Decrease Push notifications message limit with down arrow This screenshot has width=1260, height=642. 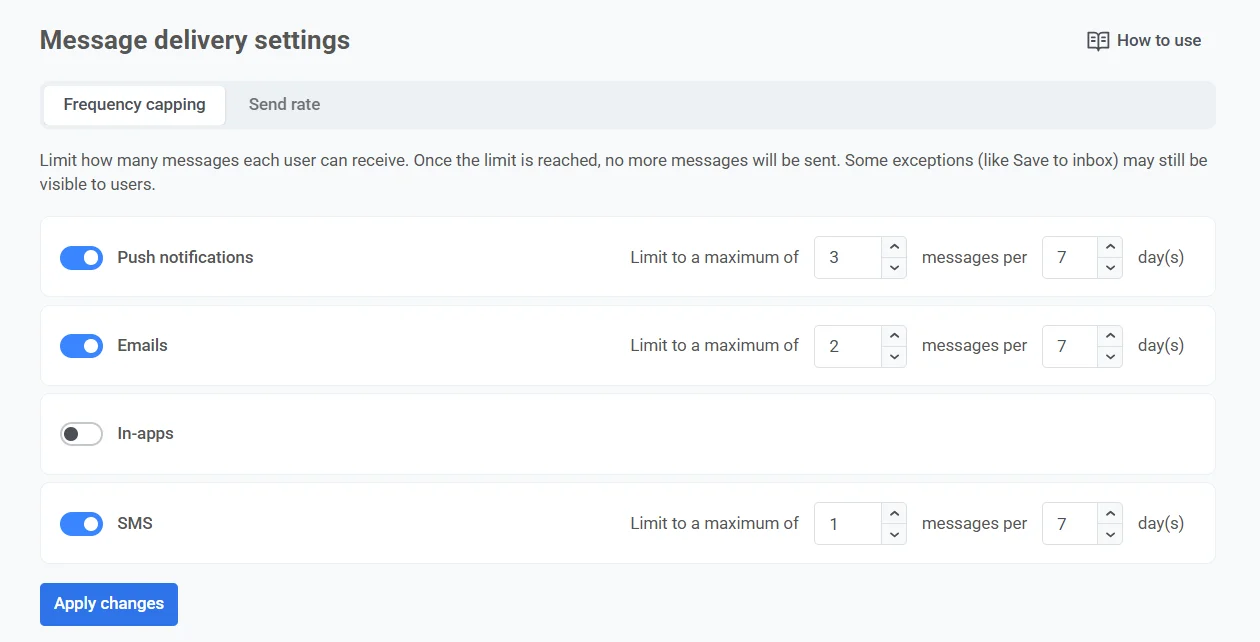pos(894,268)
